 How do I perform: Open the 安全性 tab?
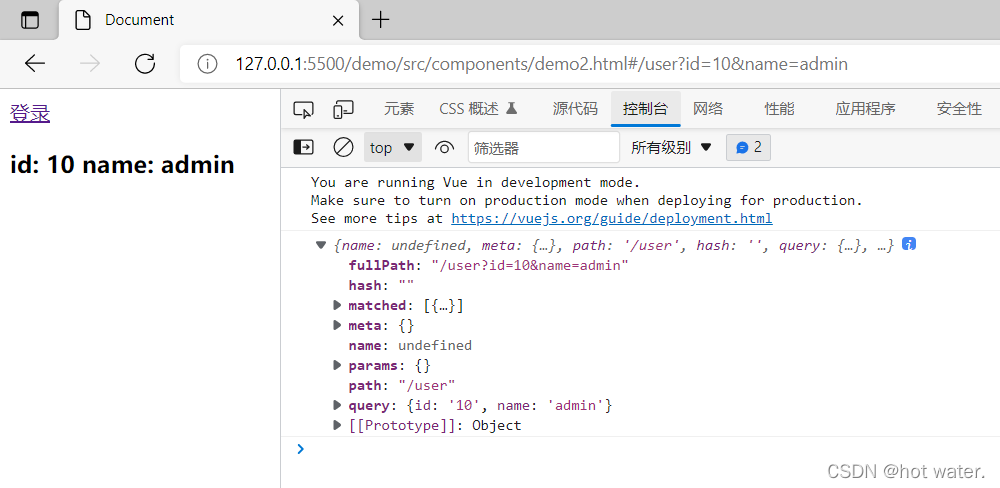[x=959, y=109]
